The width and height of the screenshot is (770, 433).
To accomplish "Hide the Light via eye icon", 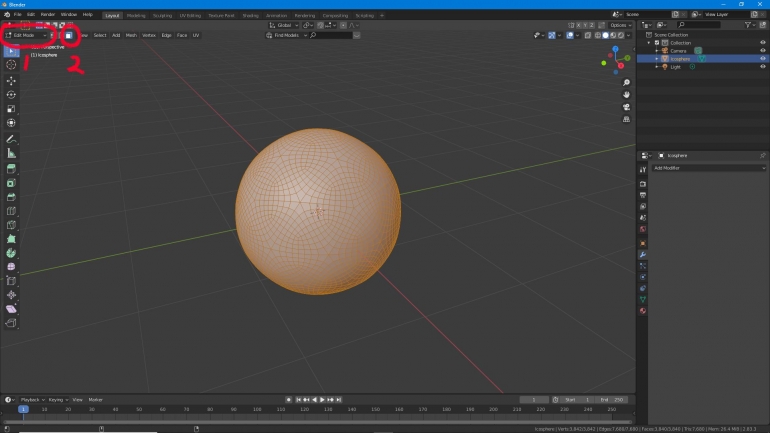I will point(763,67).
